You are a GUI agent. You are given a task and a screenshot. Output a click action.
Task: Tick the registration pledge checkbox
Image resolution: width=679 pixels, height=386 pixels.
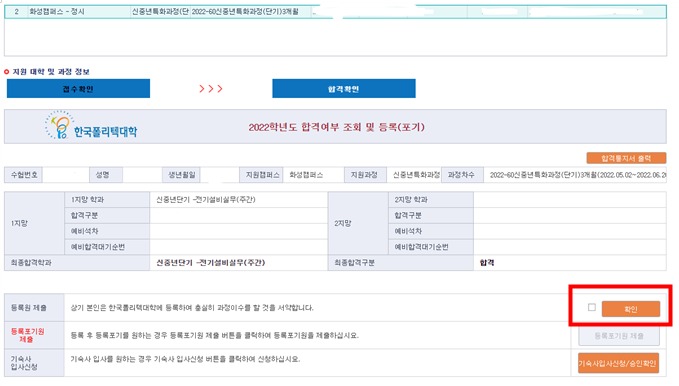(x=592, y=307)
